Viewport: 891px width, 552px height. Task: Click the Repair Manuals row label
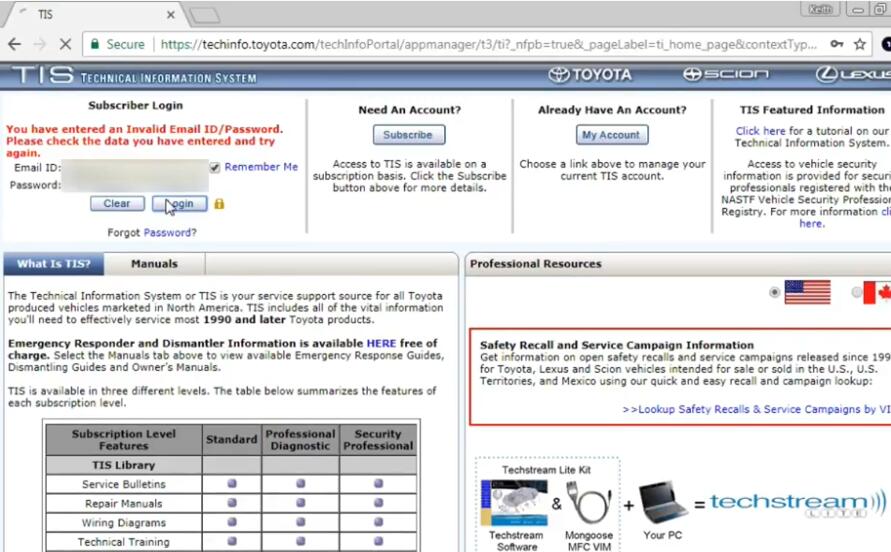coord(124,504)
